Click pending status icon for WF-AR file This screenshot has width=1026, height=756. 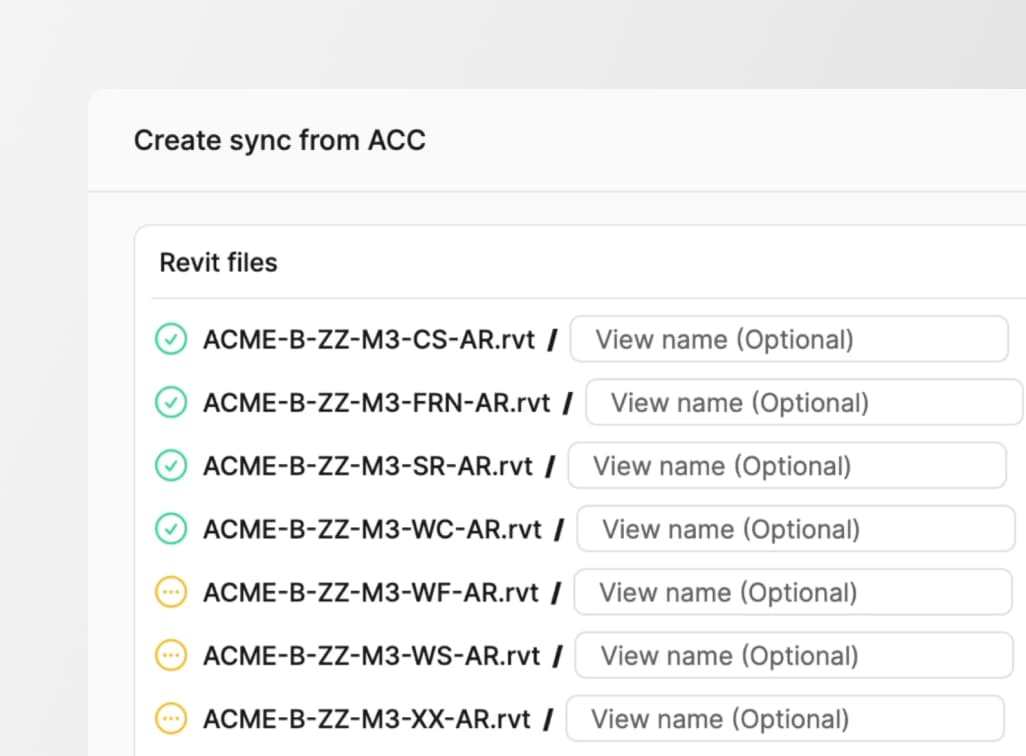tap(171, 592)
